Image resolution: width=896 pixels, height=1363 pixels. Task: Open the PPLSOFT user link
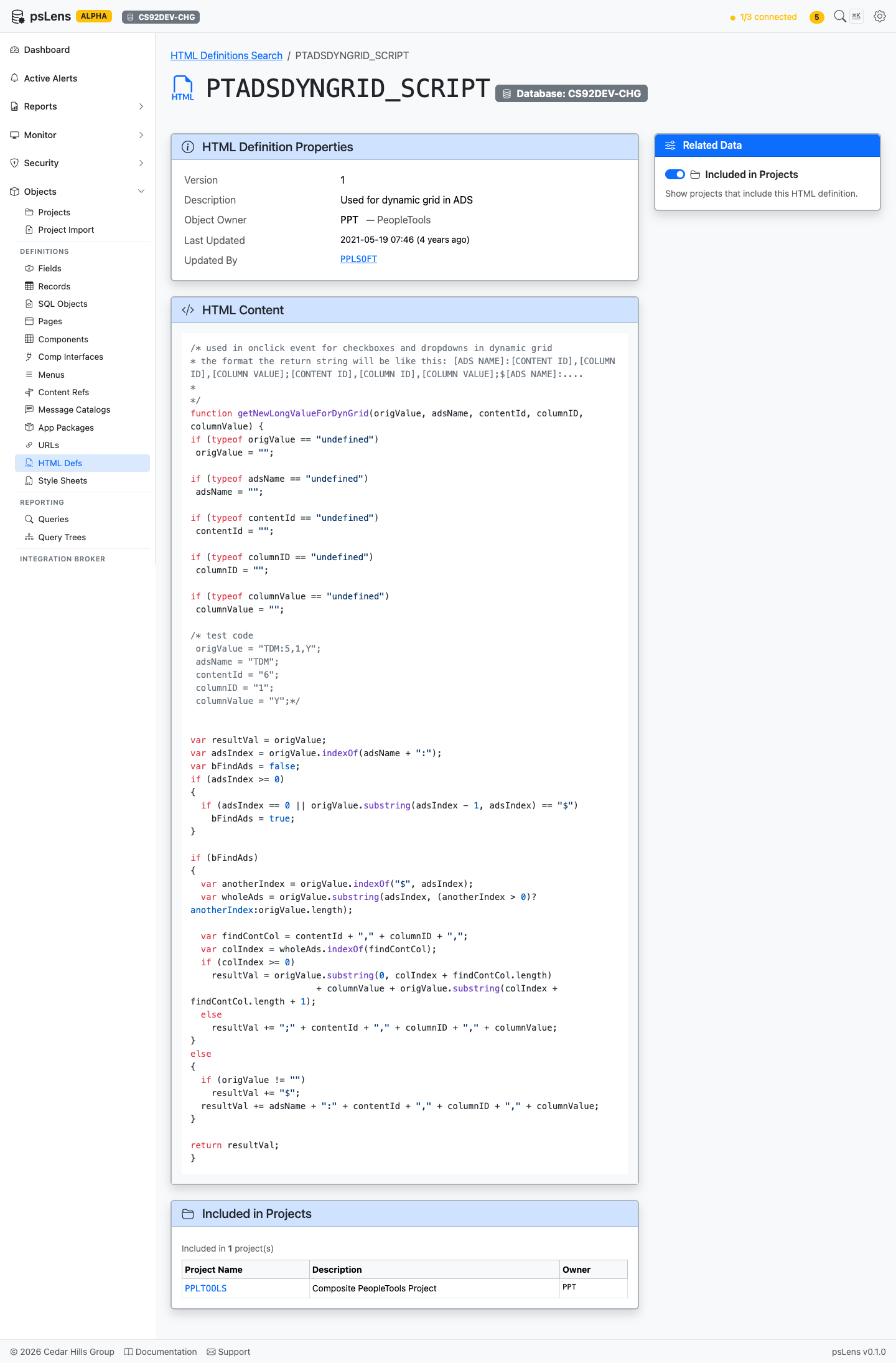(358, 259)
